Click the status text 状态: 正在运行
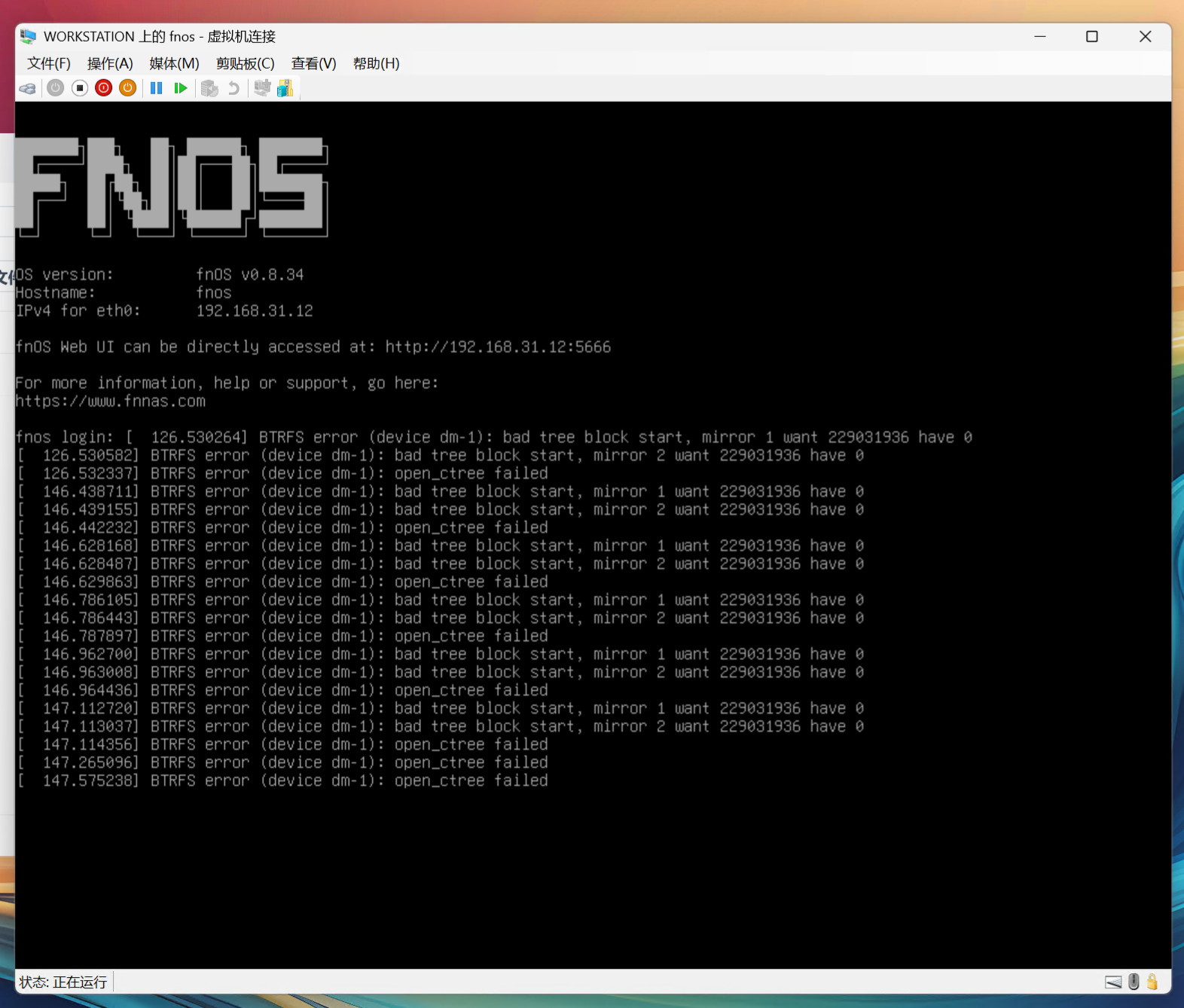This screenshot has width=1184, height=1008. [63, 982]
